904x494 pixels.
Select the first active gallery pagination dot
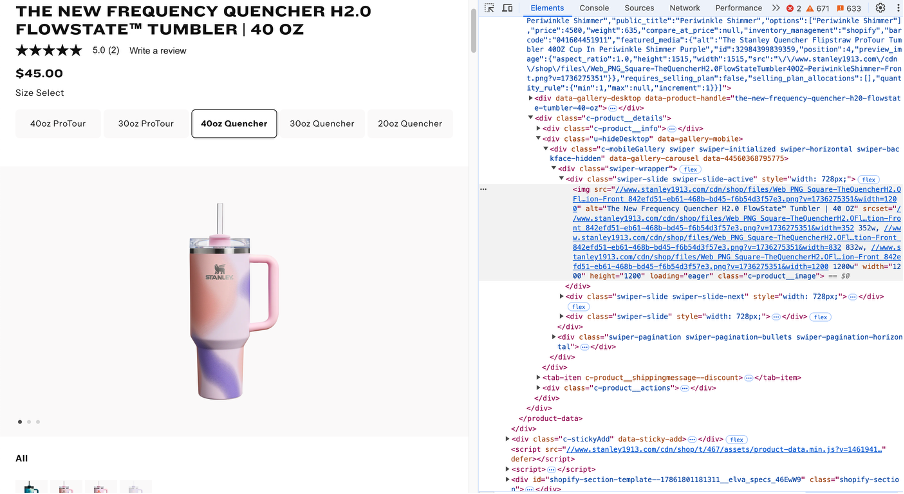point(20,422)
